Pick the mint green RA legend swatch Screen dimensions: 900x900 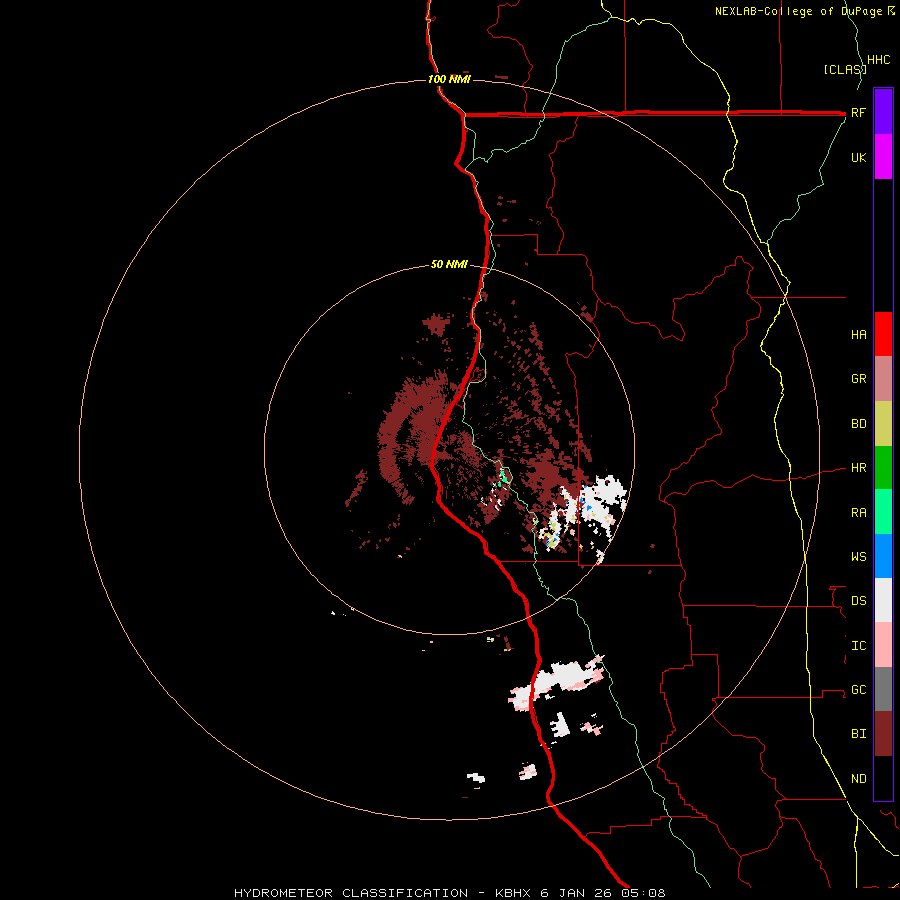883,512
